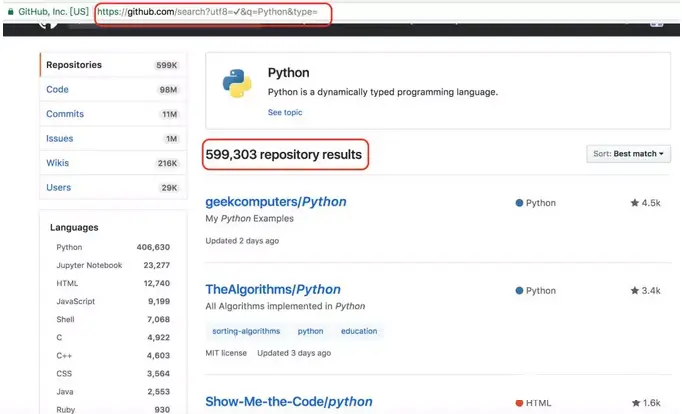Image resolution: width=682 pixels, height=414 pixels.
Task: Click 'My Python Examples' description text
Action: pos(249,219)
